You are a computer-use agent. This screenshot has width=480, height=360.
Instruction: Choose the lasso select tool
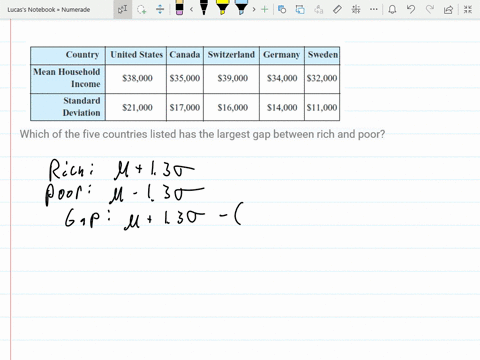(x=142, y=9)
